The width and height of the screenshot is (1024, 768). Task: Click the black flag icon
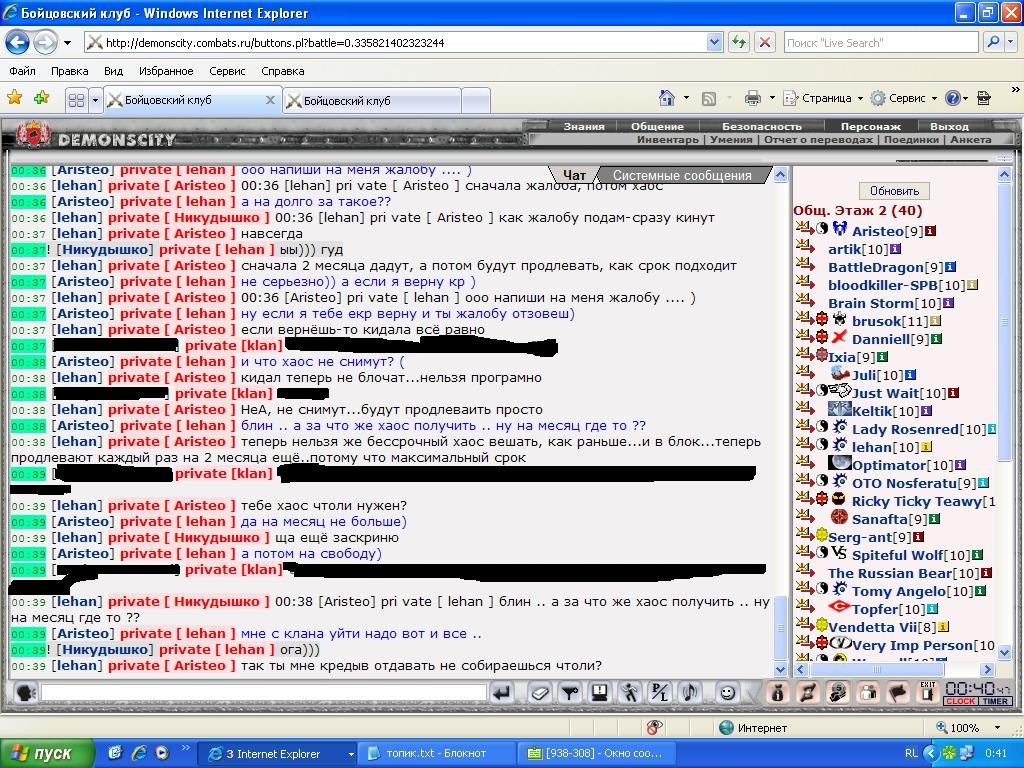coord(898,692)
